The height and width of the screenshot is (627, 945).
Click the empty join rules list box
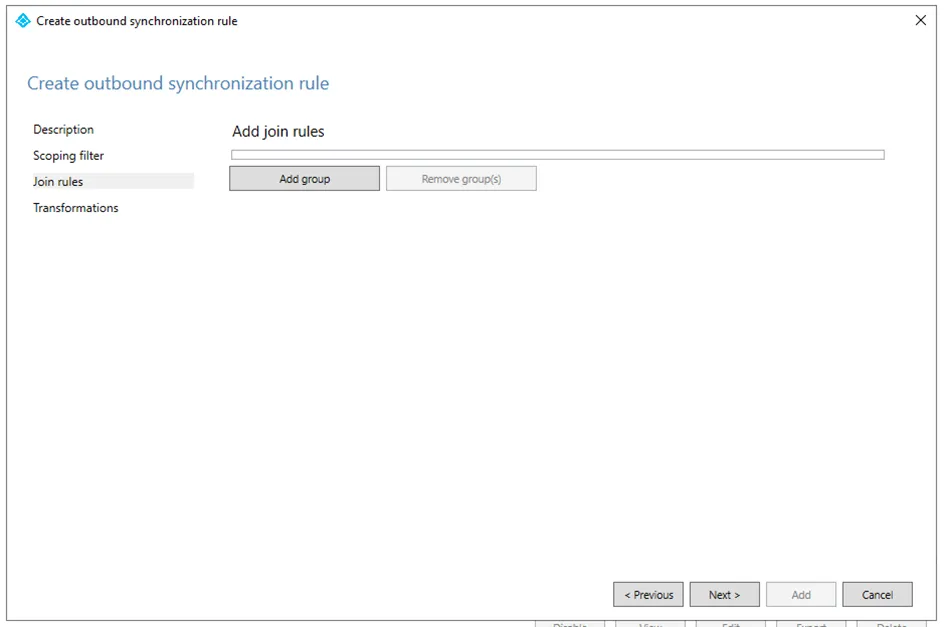(557, 155)
